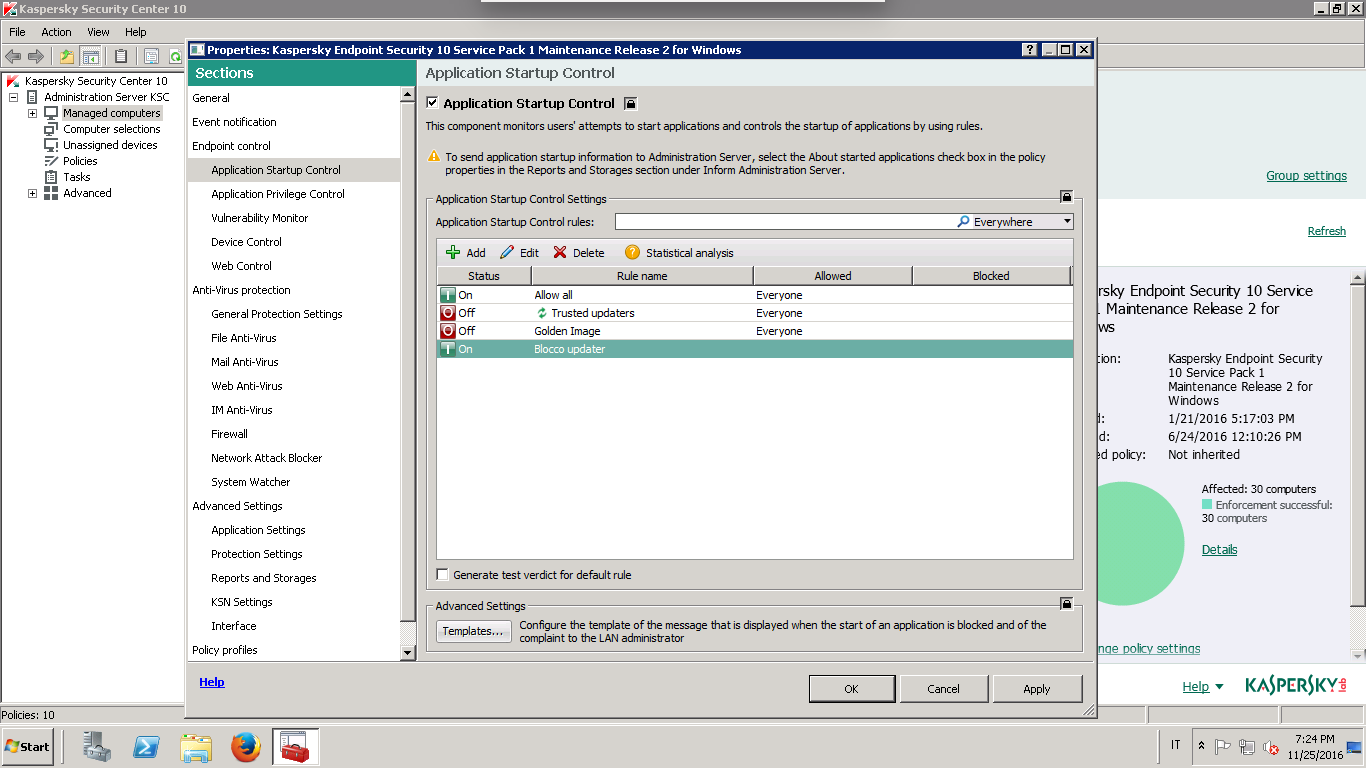Toggle status of the Blocco updater rule

448,349
